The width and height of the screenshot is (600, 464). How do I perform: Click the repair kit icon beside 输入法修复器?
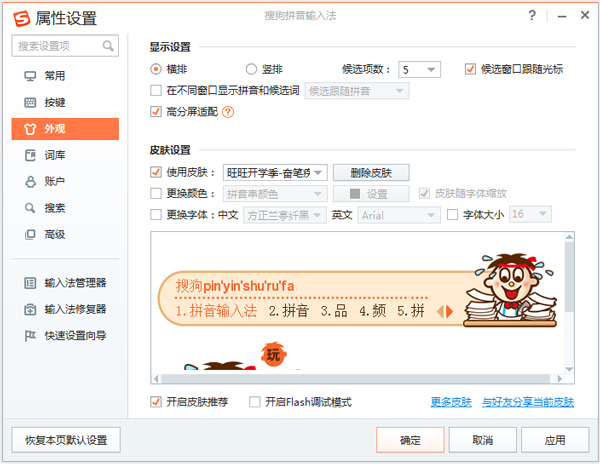pyautogui.click(x=30, y=309)
